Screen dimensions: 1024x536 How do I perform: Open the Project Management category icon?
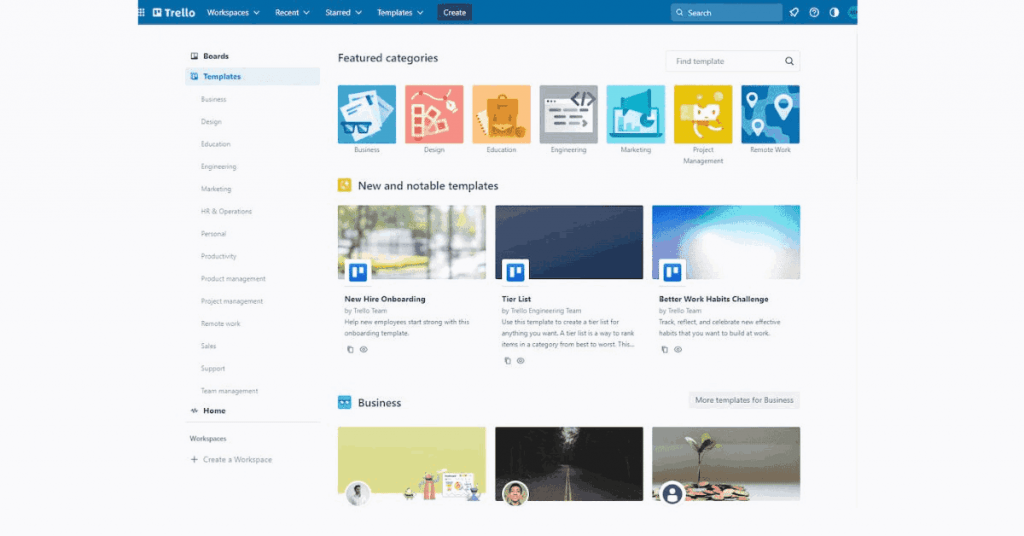point(703,114)
